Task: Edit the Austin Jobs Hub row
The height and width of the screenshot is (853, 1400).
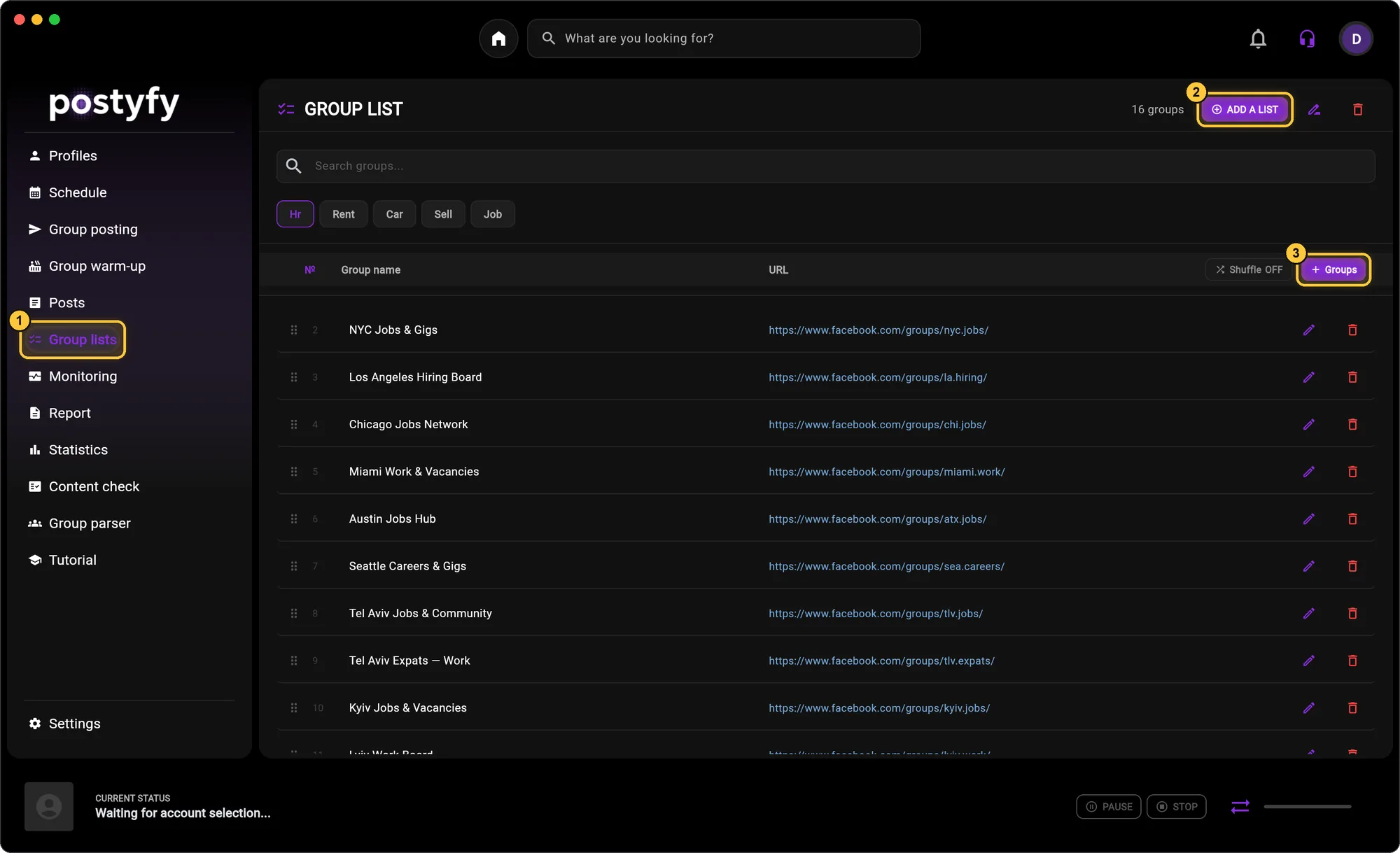Action: (x=1308, y=519)
